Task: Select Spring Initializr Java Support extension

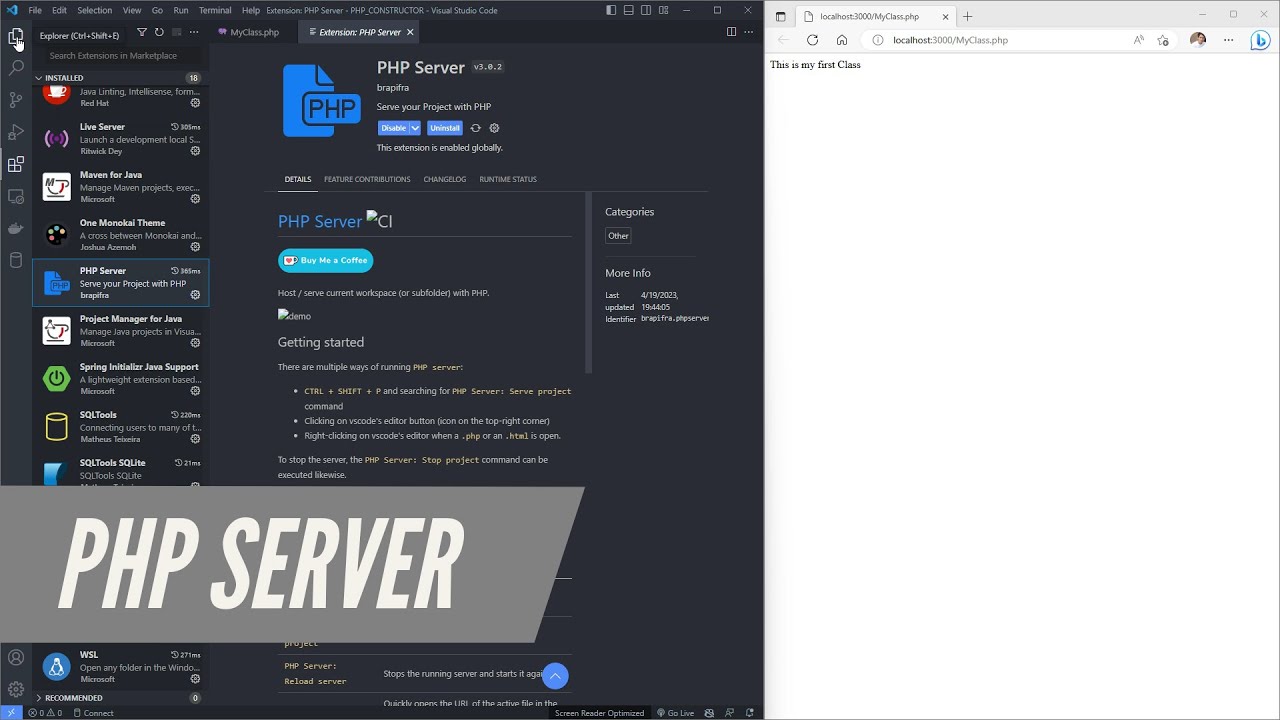Action: [x=121, y=379]
